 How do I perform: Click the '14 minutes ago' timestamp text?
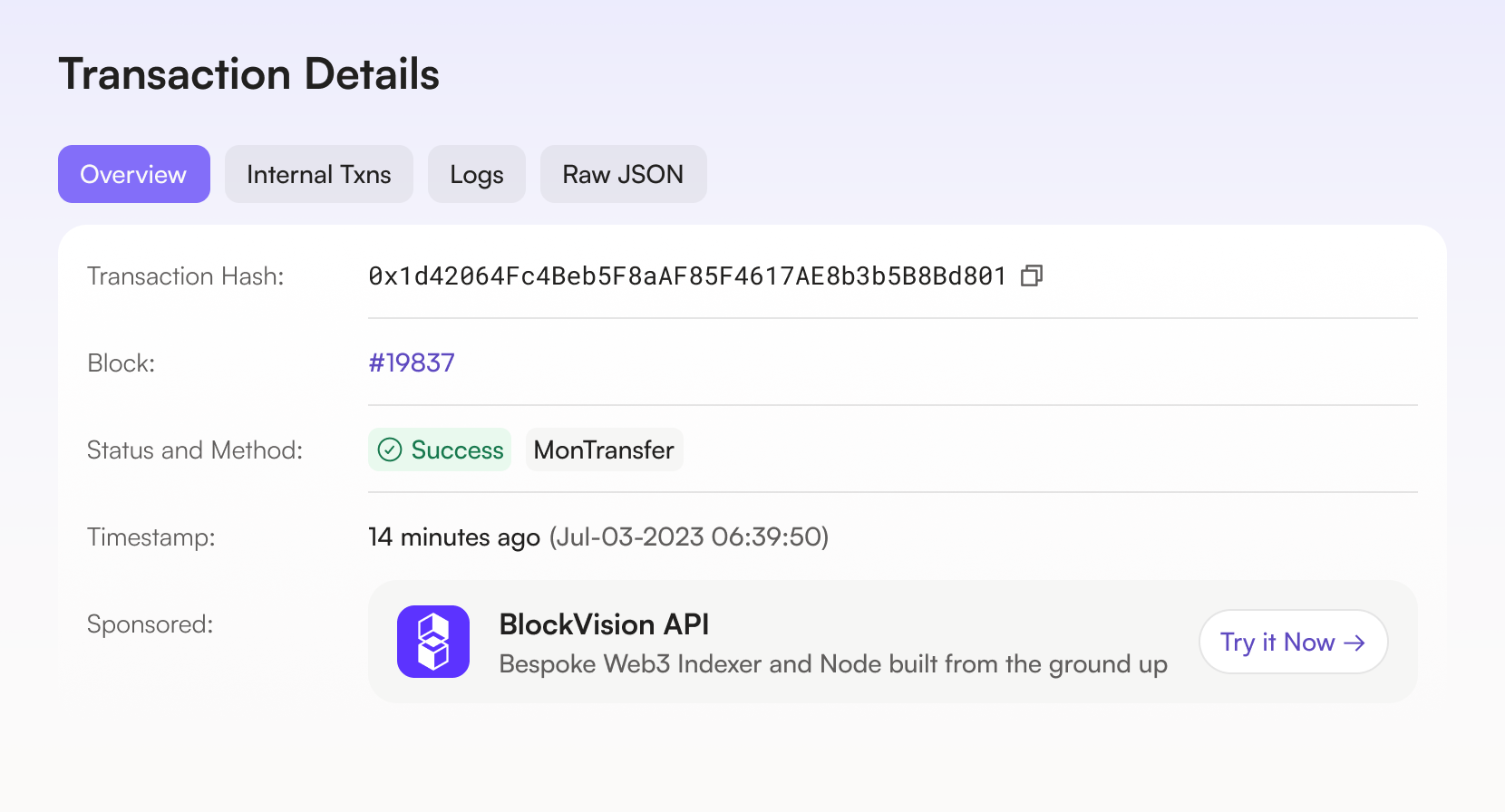(454, 536)
